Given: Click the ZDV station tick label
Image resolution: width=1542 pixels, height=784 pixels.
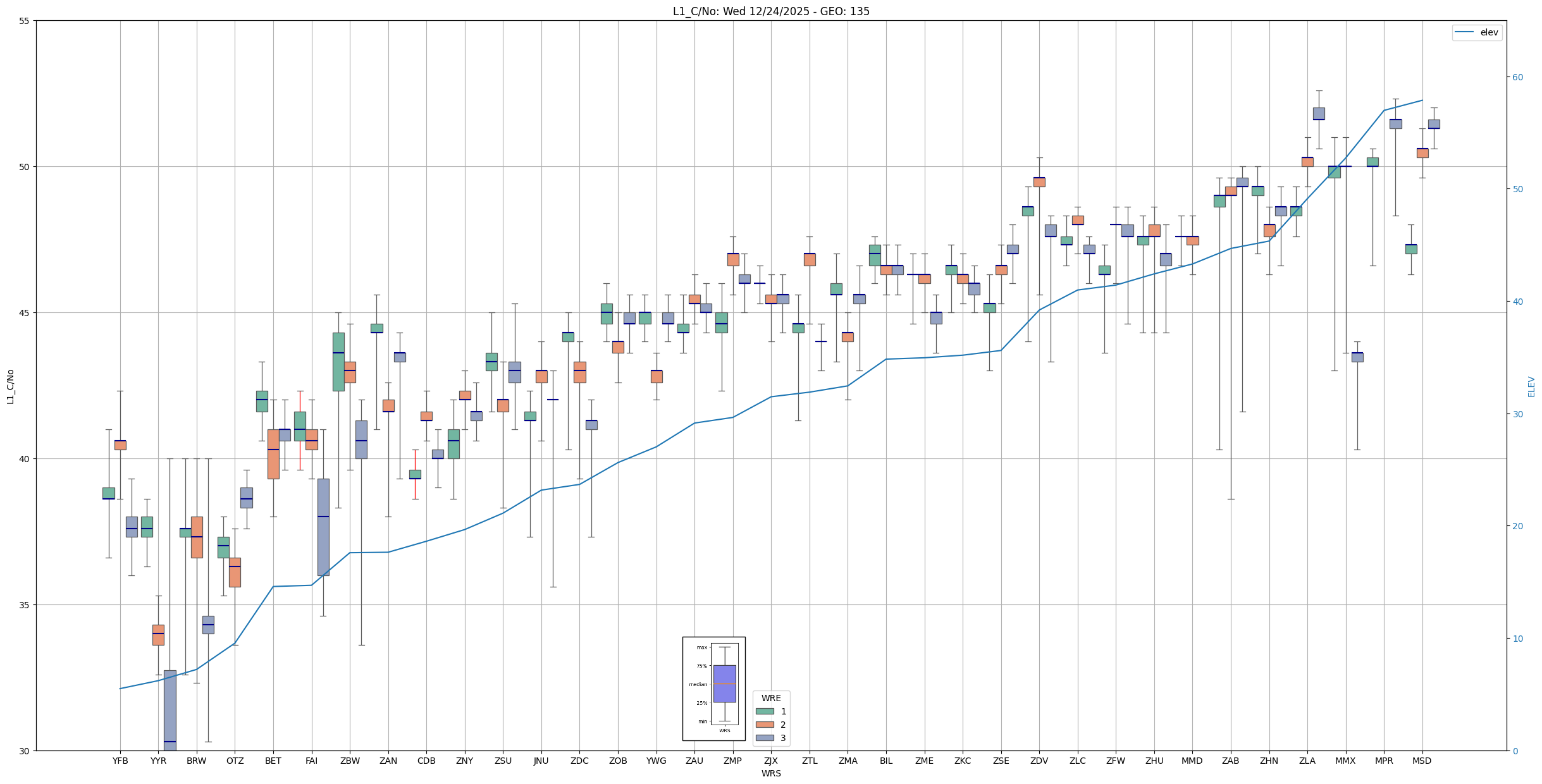Looking at the screenshot, I should (x=1039, y=761).
